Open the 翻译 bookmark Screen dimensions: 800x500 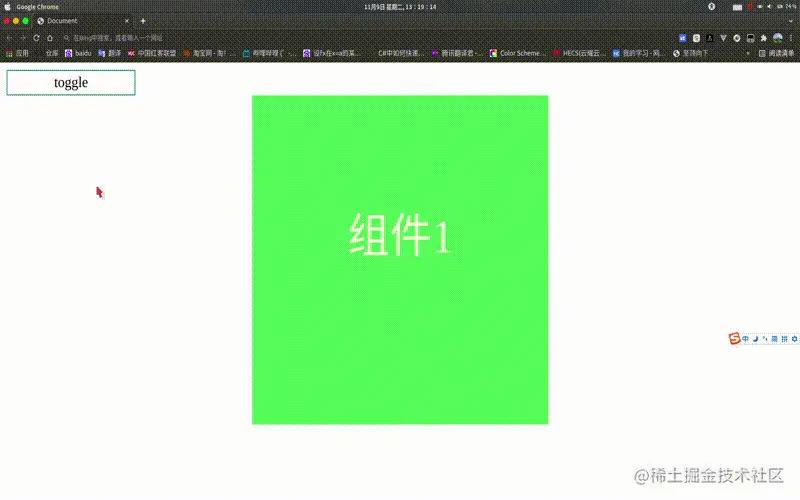click(110, 53)
